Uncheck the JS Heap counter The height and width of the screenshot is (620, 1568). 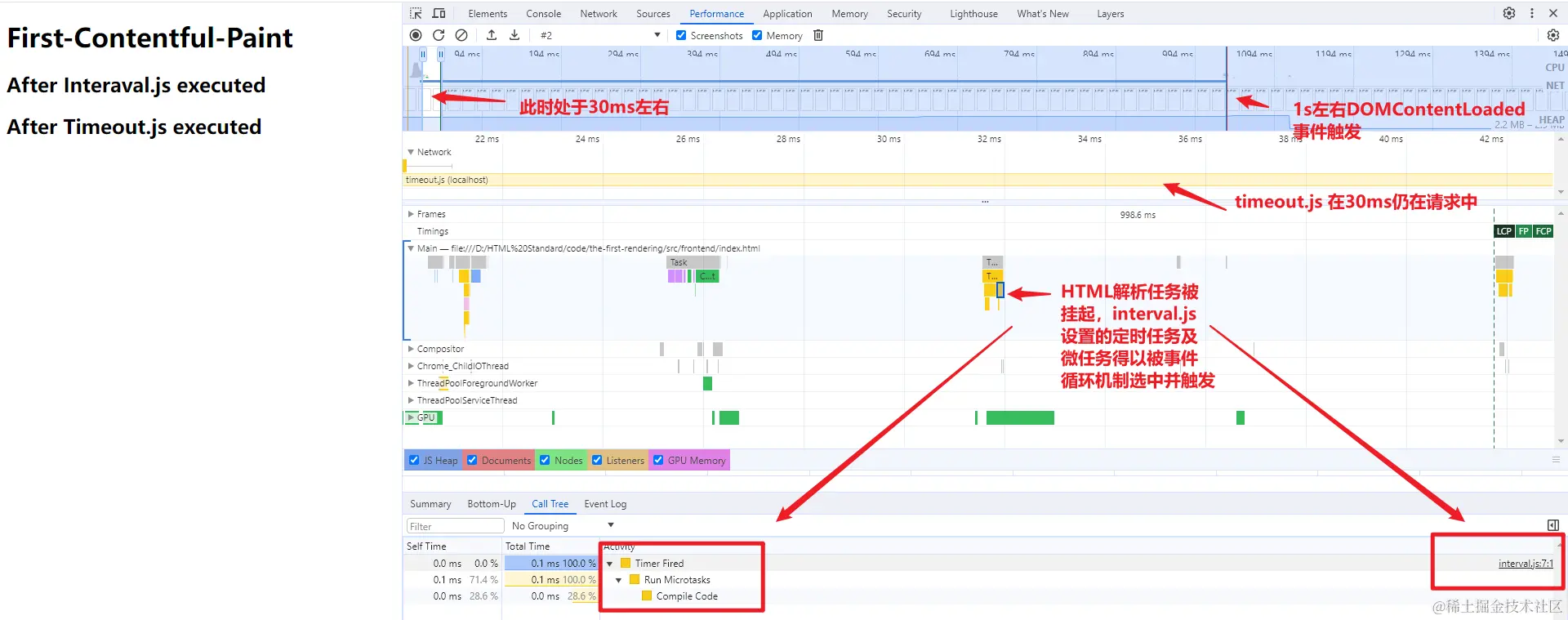click(x=414, y=460)
